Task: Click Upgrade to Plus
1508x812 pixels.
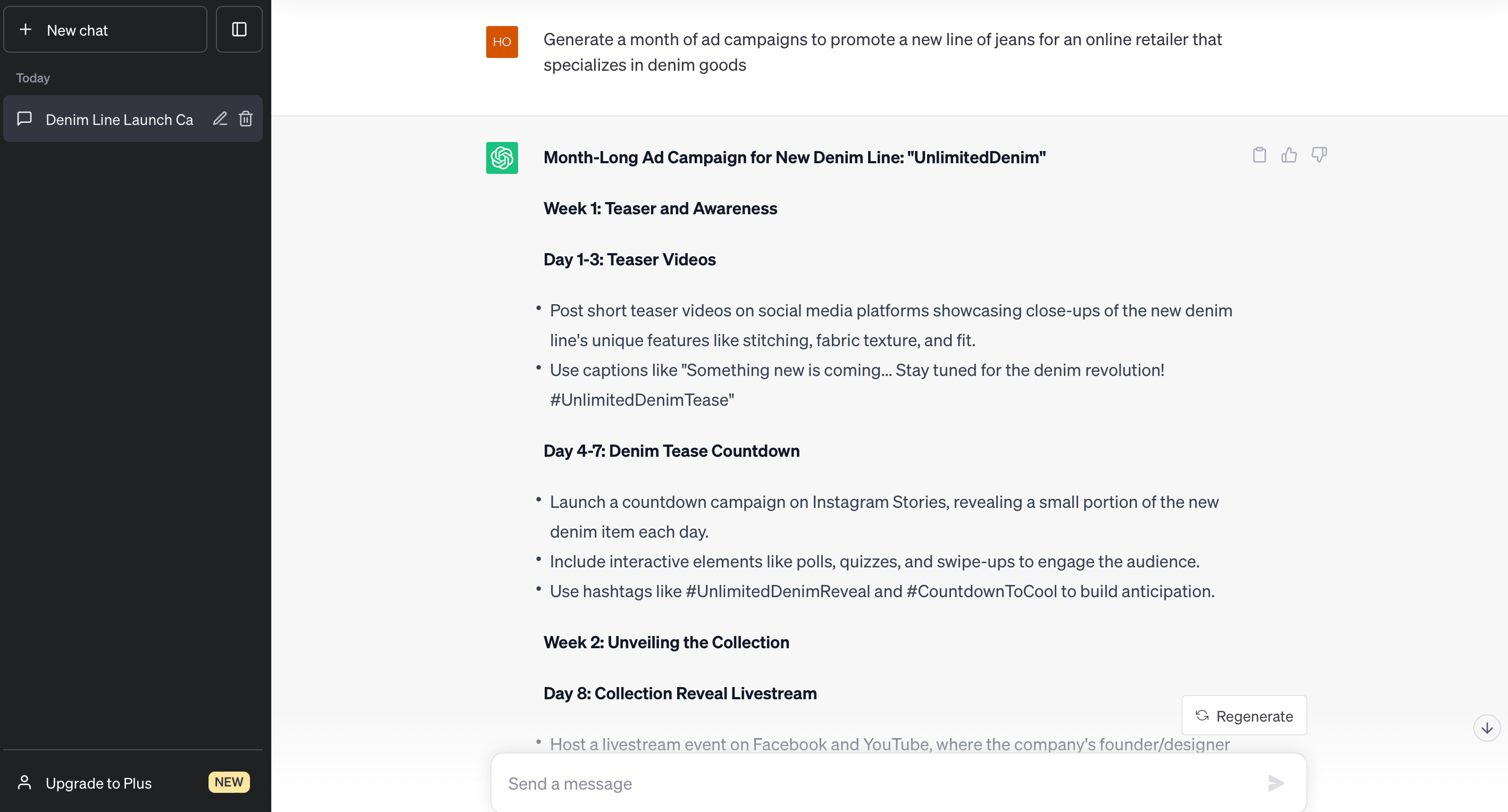Action: (98, 783)
